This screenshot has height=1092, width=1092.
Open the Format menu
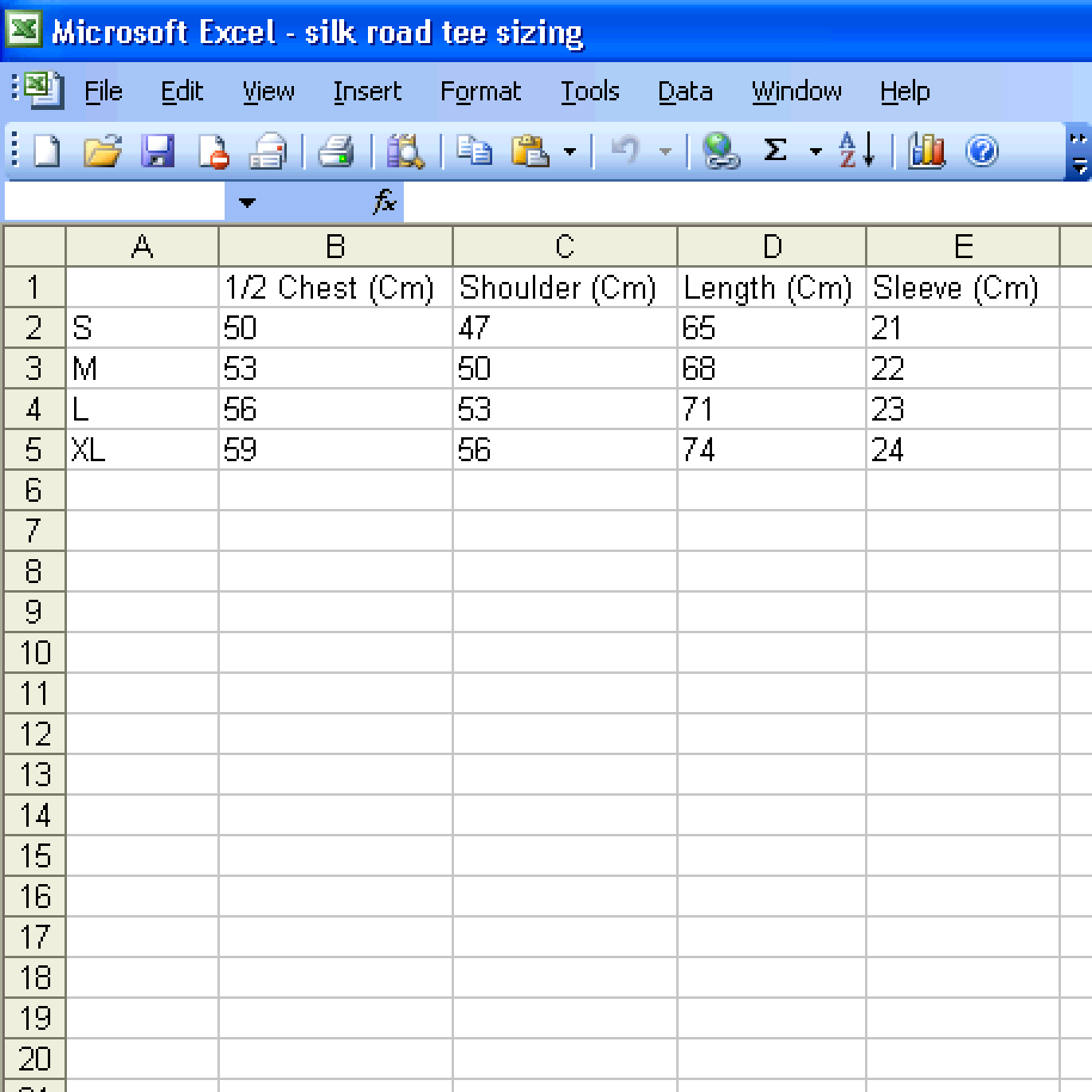pos(480,92)
